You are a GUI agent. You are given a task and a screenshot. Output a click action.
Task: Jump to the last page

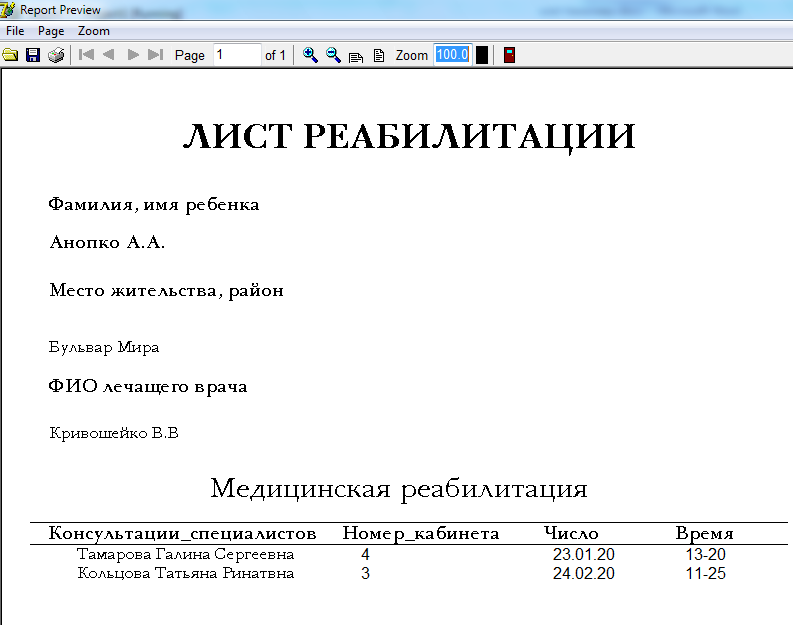155,55
